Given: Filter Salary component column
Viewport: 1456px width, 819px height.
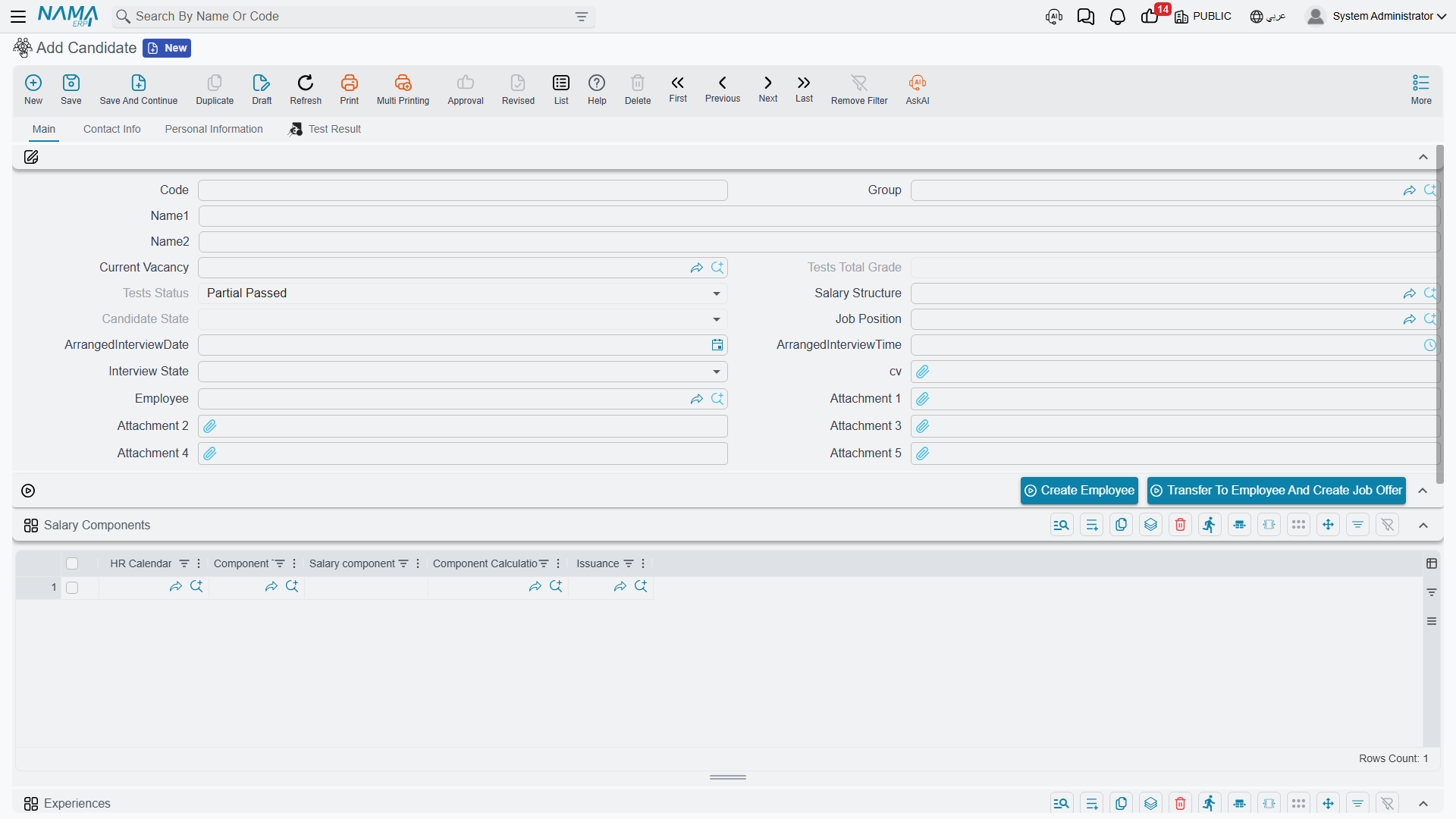Looking at the screenshot, I should pyautogui.click(x=403, y=563).
